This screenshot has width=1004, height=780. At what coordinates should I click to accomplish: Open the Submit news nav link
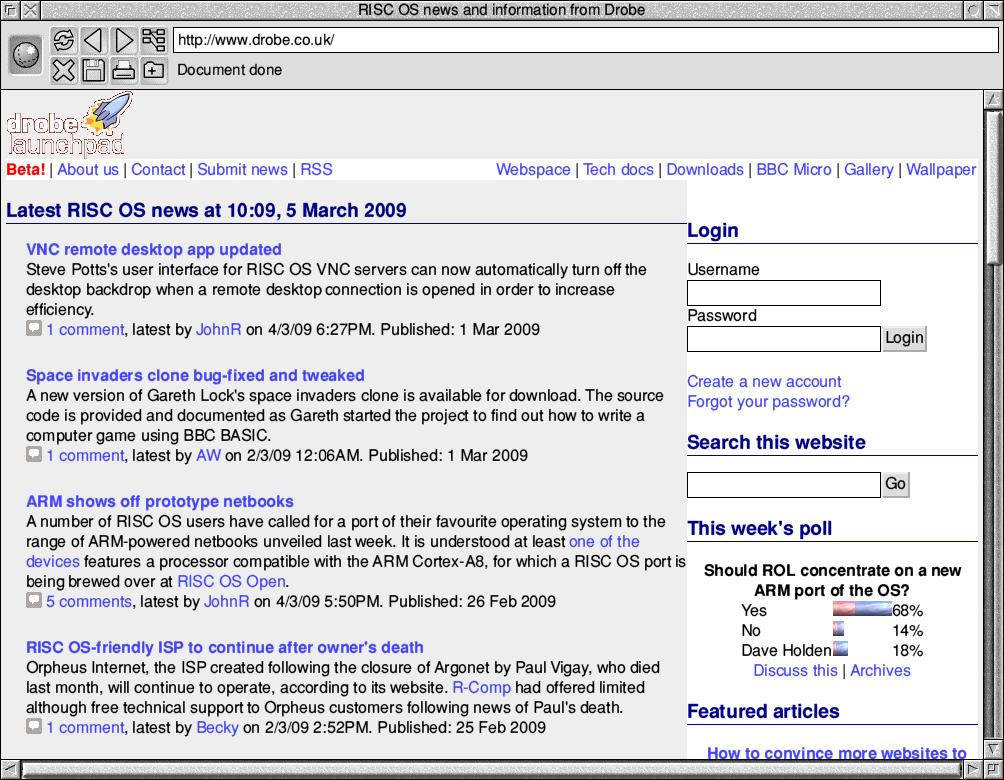click(242, 170)
